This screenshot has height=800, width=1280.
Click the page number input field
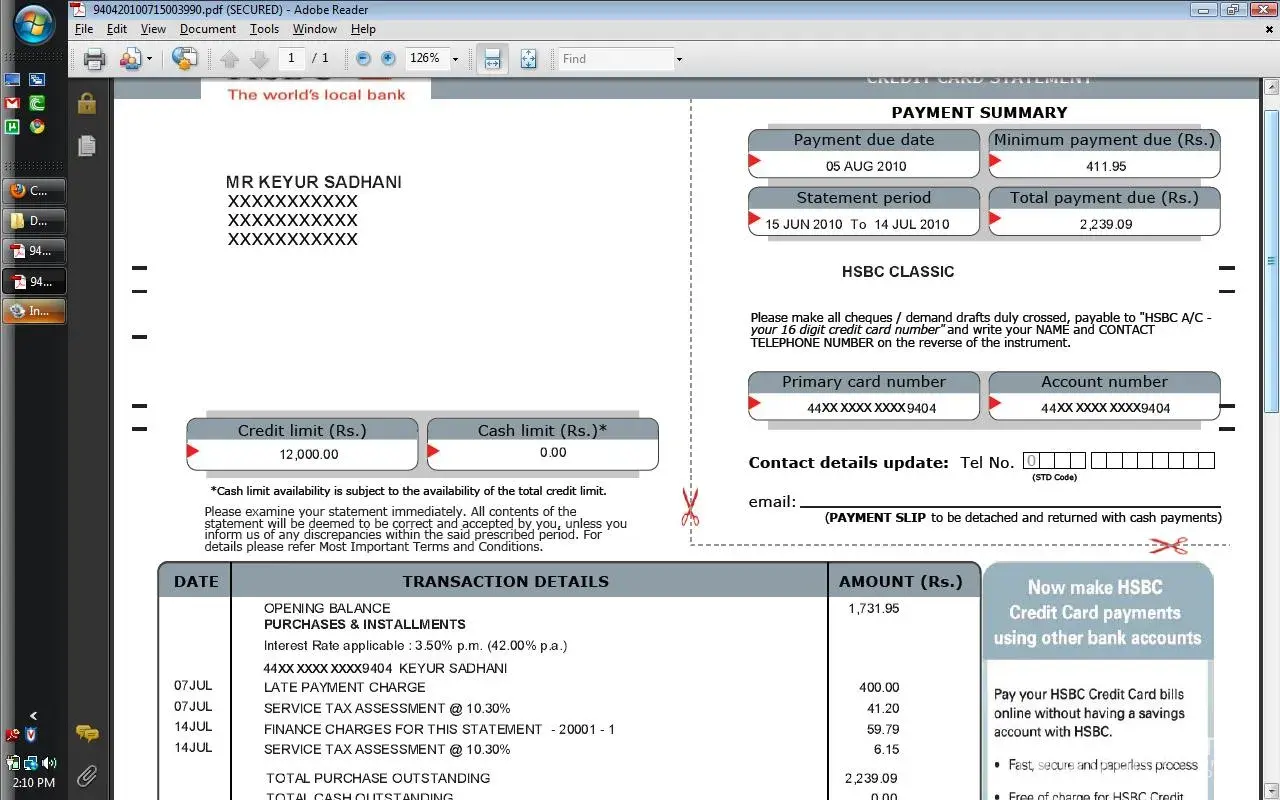(x=291, y=59)
